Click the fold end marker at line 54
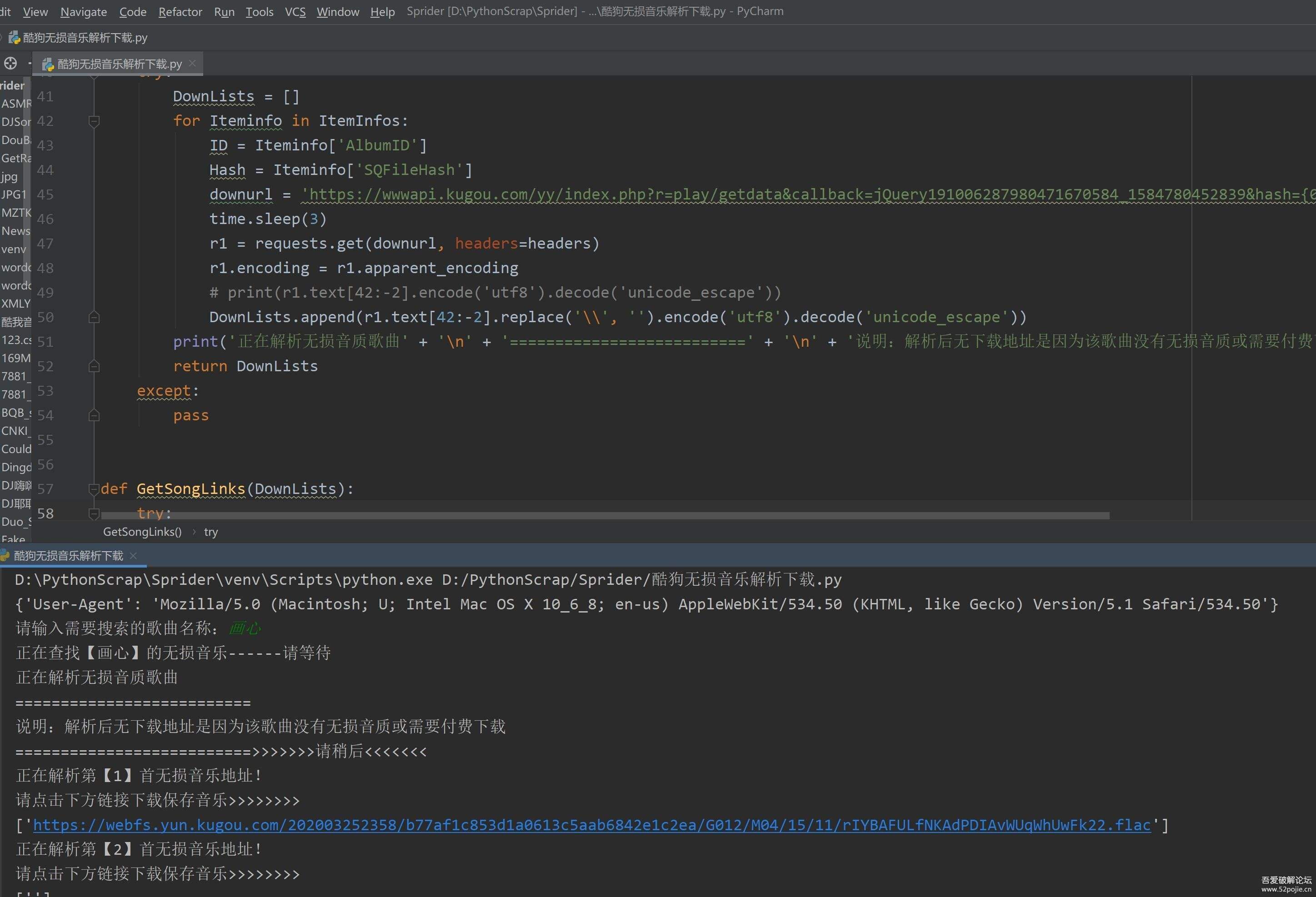Image resolution: width=1316 pixels, height=897 pixels. point(94,416)
